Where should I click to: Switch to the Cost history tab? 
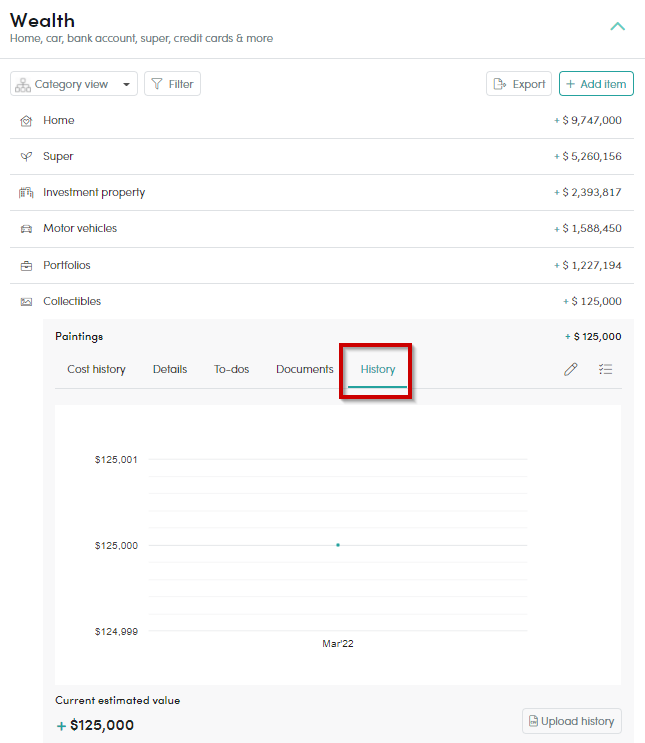(96, 369)
